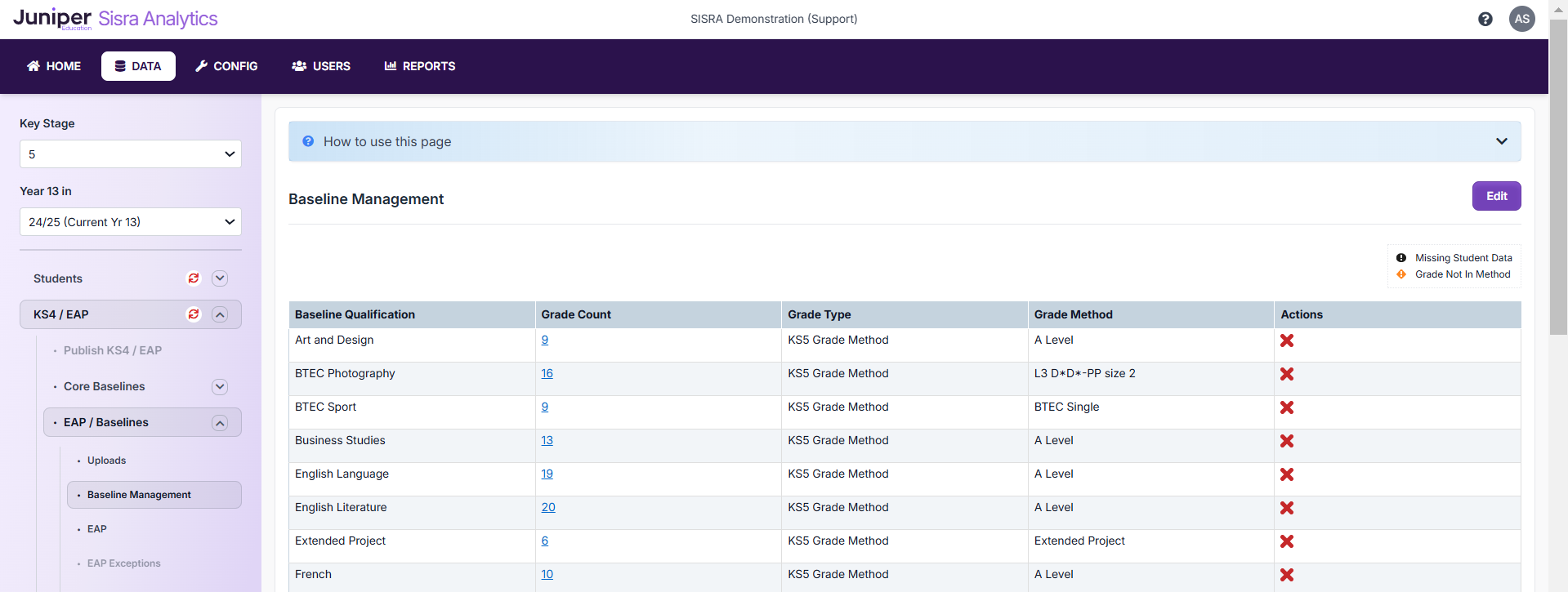Click red X for English Literature
The width and height of the screenshot is (1568, 592).
tap(1286, 508)
